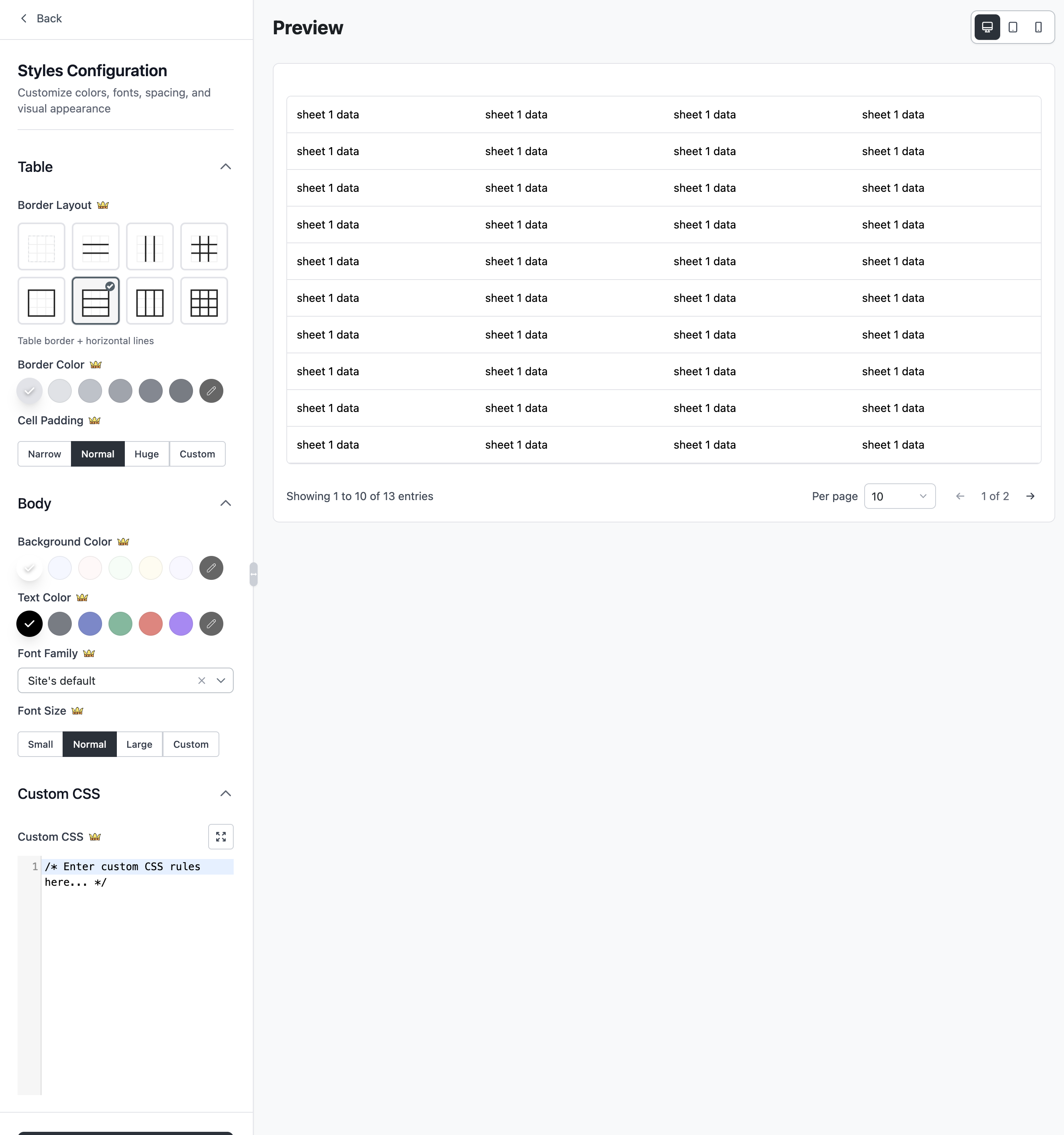Image resolution: width=1064 pixels, height=1135 pixels.
Task: Set font size to Large
Action: pos(139,745)
